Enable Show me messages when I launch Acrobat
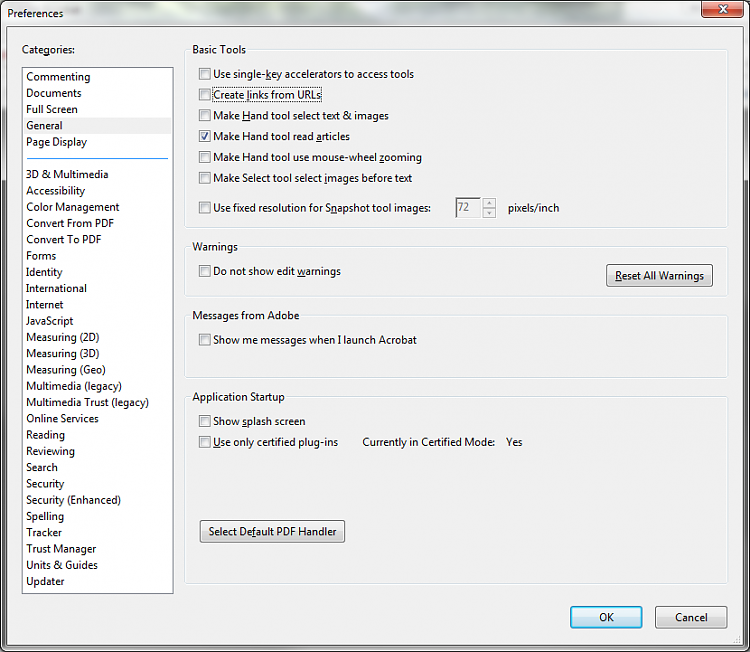Screen dimensions: 750x652 205,340
